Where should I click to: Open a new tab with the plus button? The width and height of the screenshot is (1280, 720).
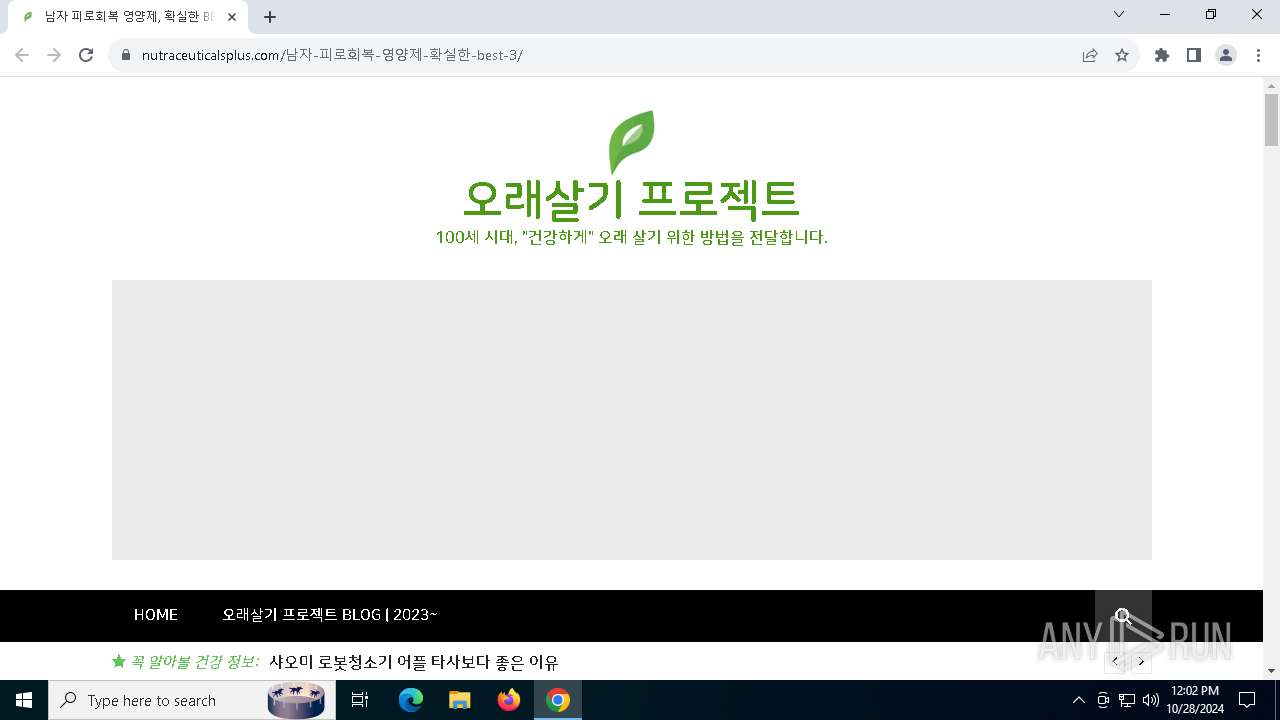pyautogui.click(x=270, y=17)
